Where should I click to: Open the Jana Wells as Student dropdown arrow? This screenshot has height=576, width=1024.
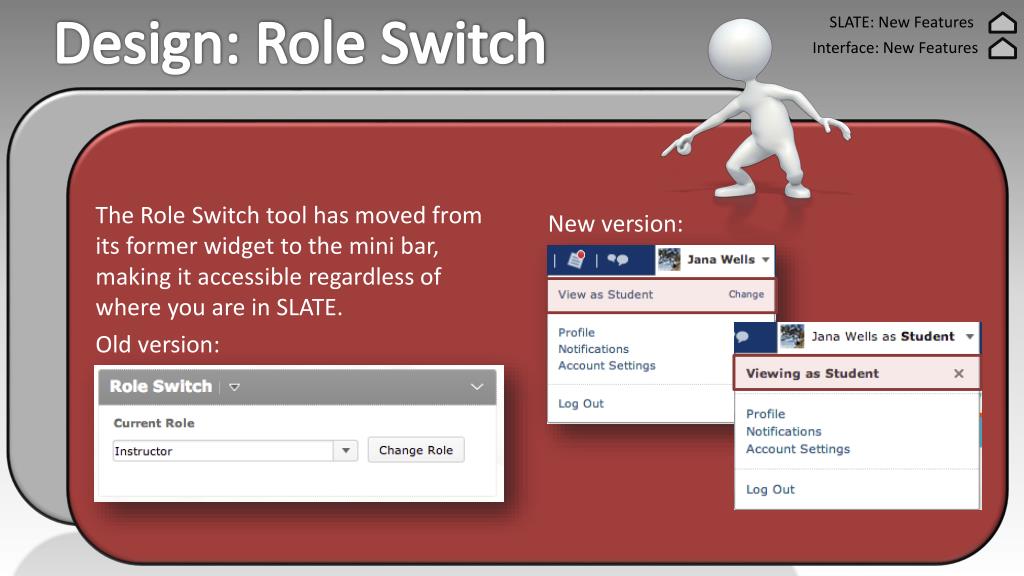pyautogui.click(x=970, y=336)
